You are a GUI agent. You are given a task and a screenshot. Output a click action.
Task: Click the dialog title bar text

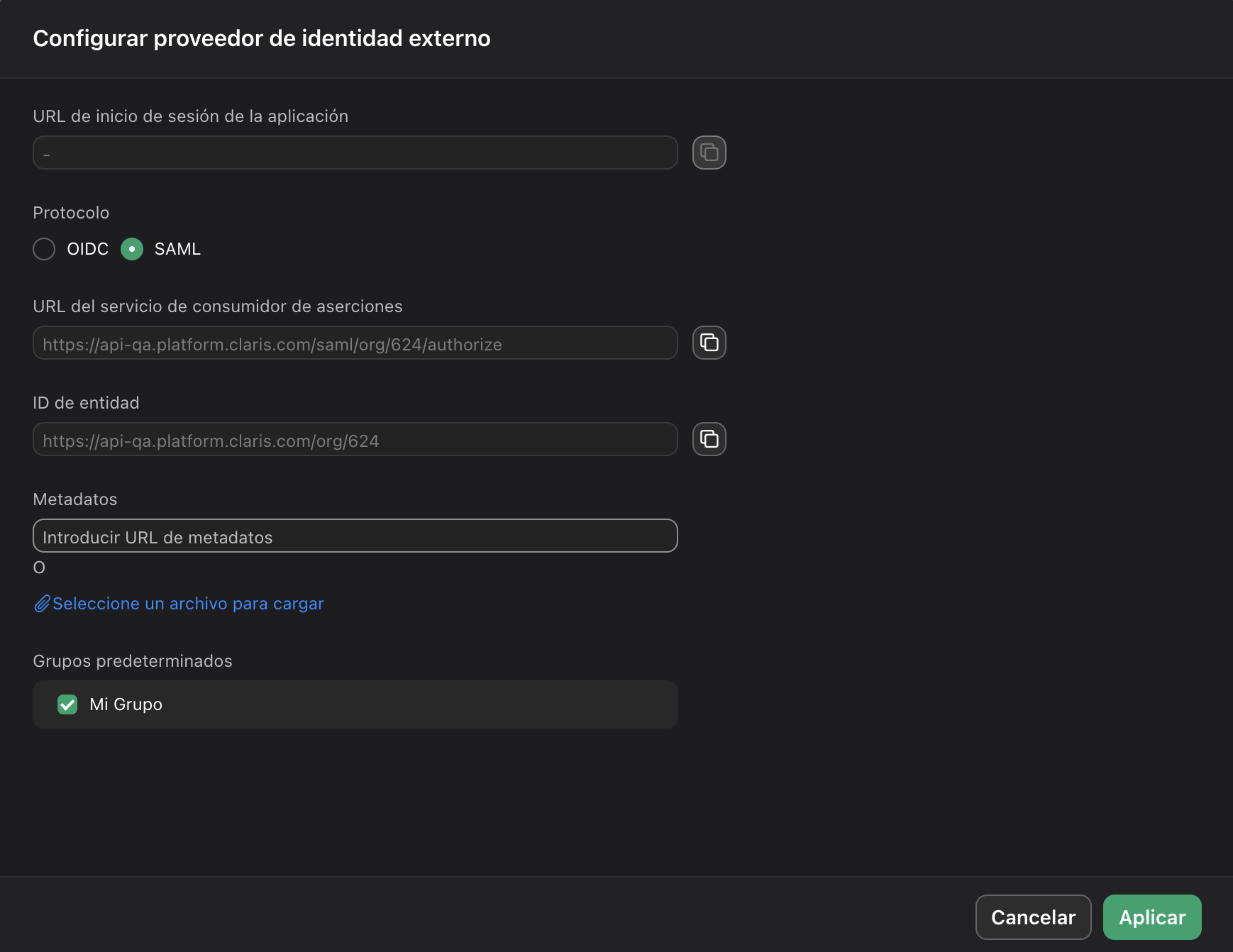click(261, 38)
